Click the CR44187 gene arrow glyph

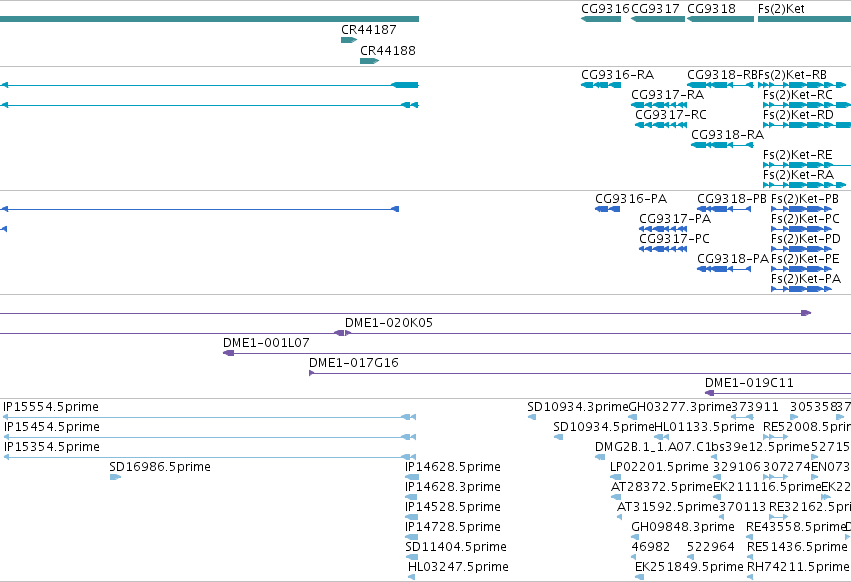[x=349, y=40]
